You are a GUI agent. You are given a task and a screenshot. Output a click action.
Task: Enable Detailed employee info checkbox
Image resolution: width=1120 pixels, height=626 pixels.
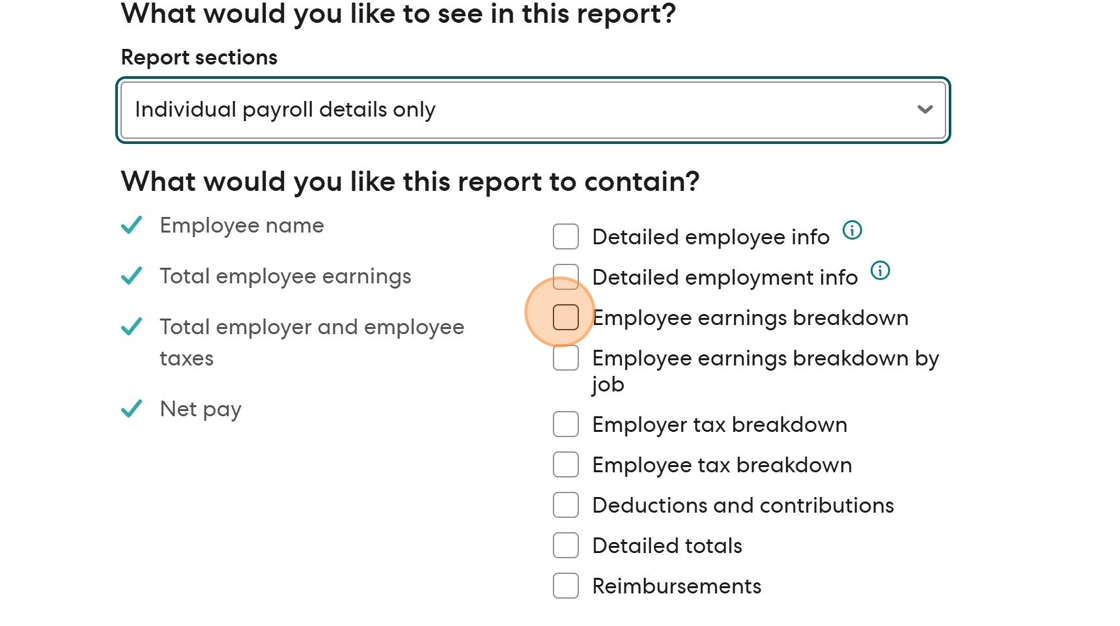click(x=566, y=237)
